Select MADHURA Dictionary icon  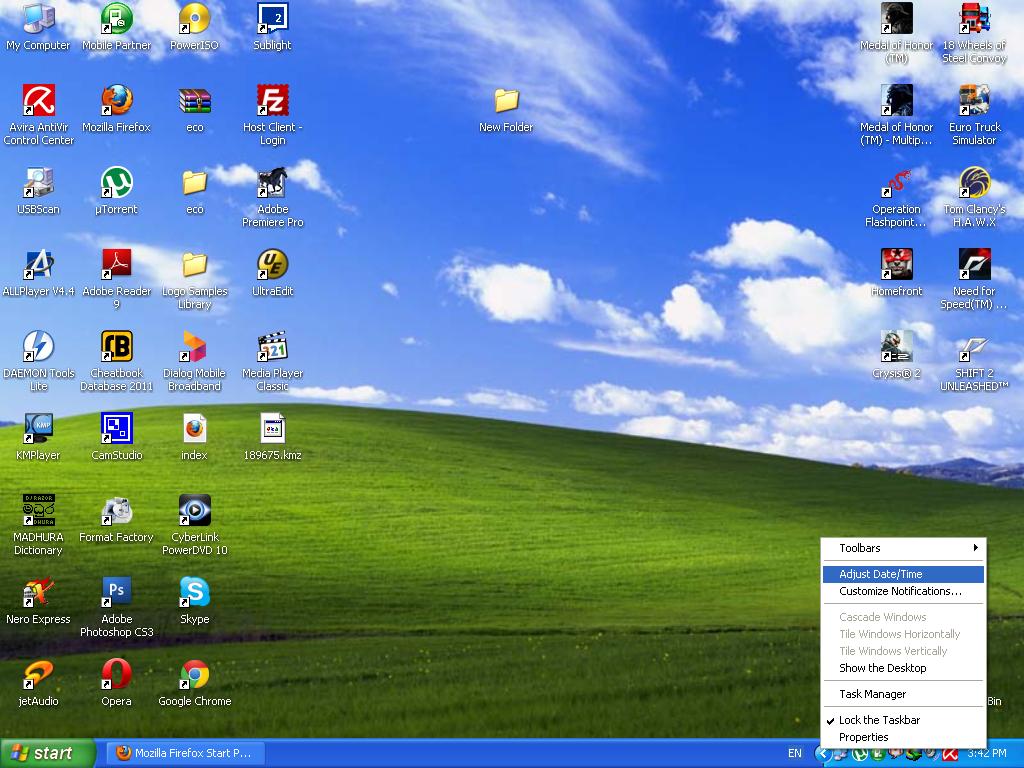pyautogui.click(x=38, y=525)
